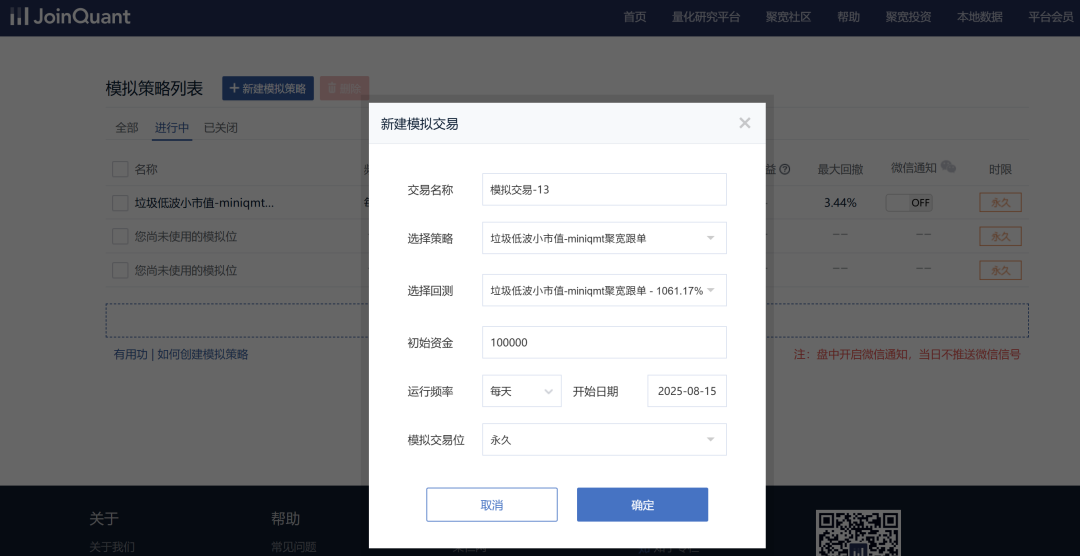1080x556 pixels.
Task: Tick the checkbox for 垃圾低波小市值-miniqmt strategy
Action: pyautogui.click(x=120, y=203)
